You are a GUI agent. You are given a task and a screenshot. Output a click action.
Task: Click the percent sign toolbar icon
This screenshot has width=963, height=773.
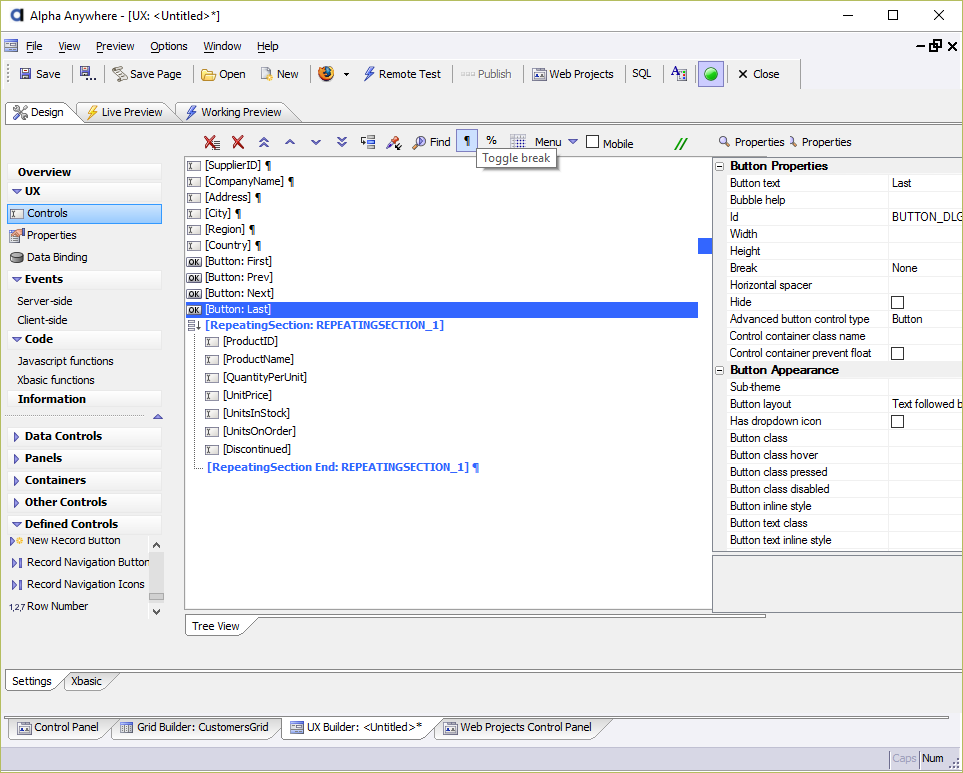click(x=491, y=141)
